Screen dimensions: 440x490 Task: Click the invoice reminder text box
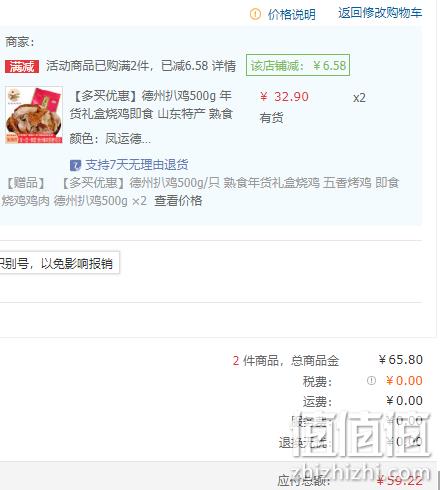tap(59, 263)
